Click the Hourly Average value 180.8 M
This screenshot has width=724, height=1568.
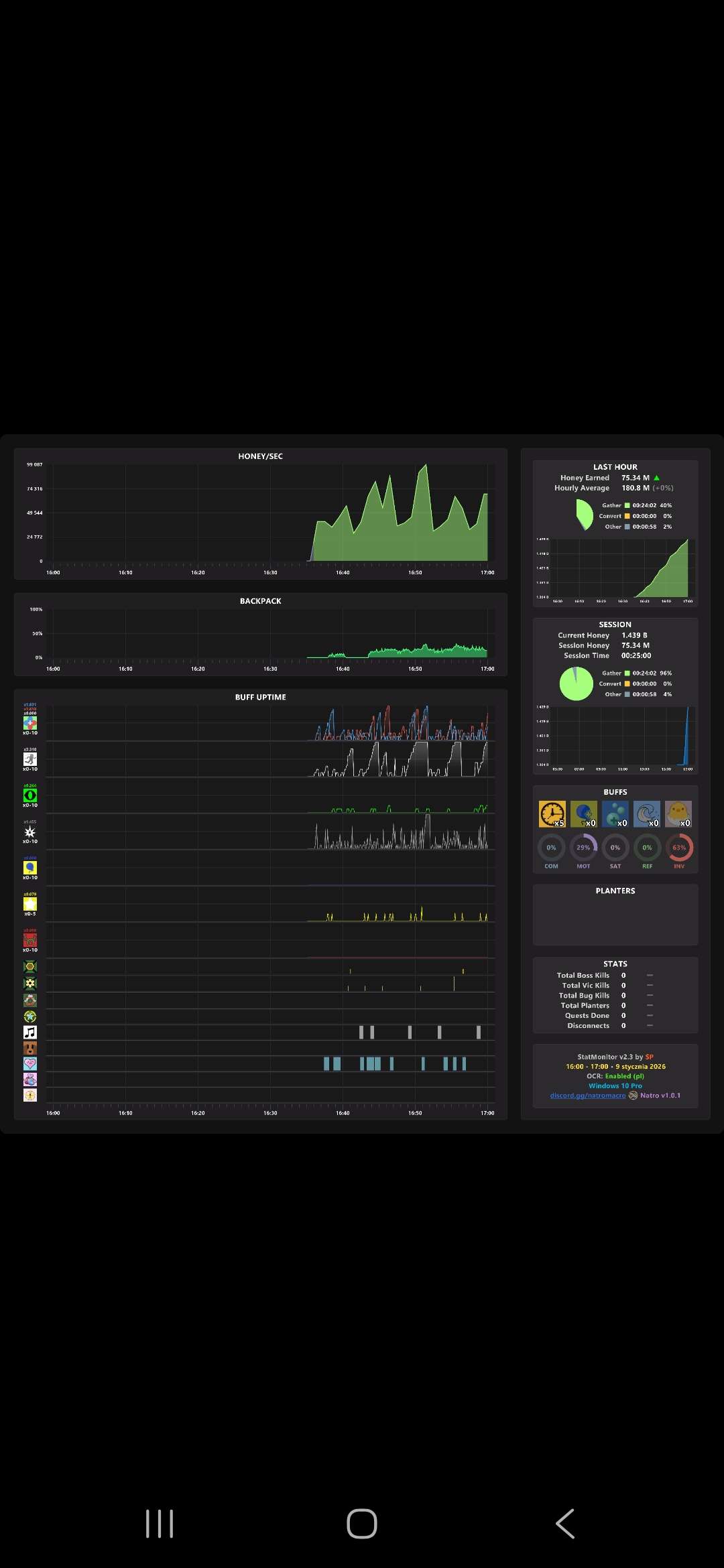click(x=636, y=488)
